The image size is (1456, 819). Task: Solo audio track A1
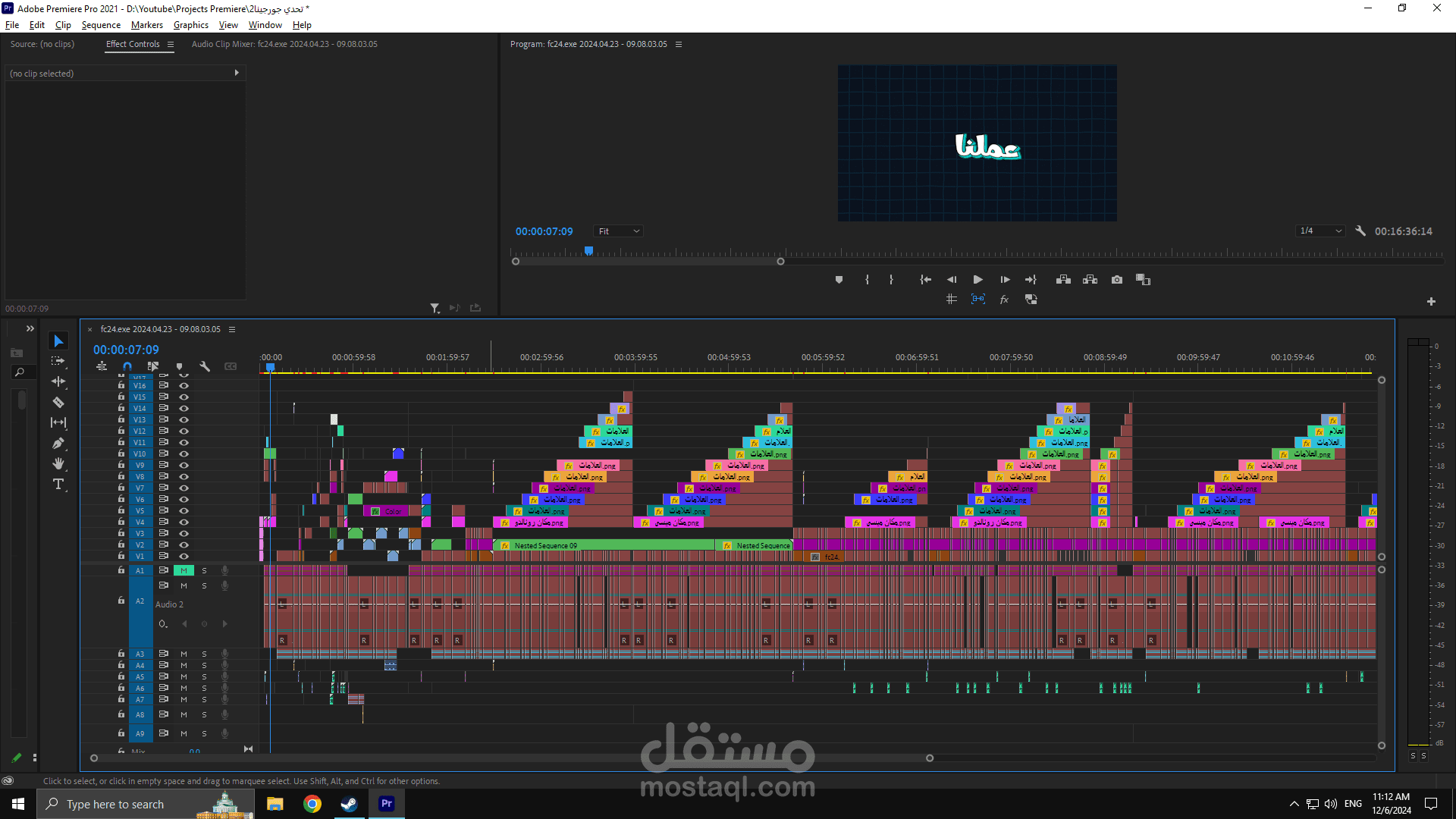pos(204,571)
